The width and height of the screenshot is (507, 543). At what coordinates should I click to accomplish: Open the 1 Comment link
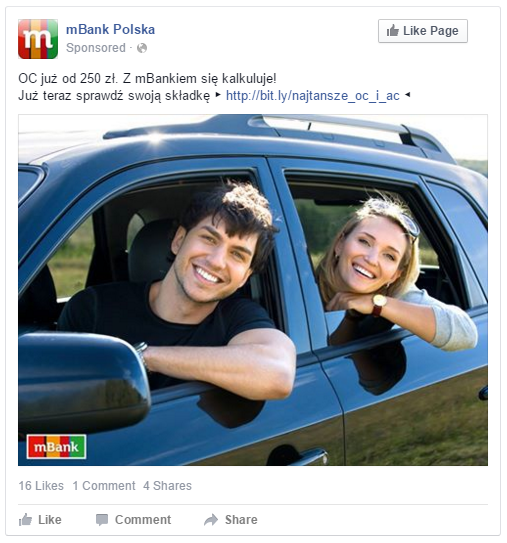coord(104,486)
